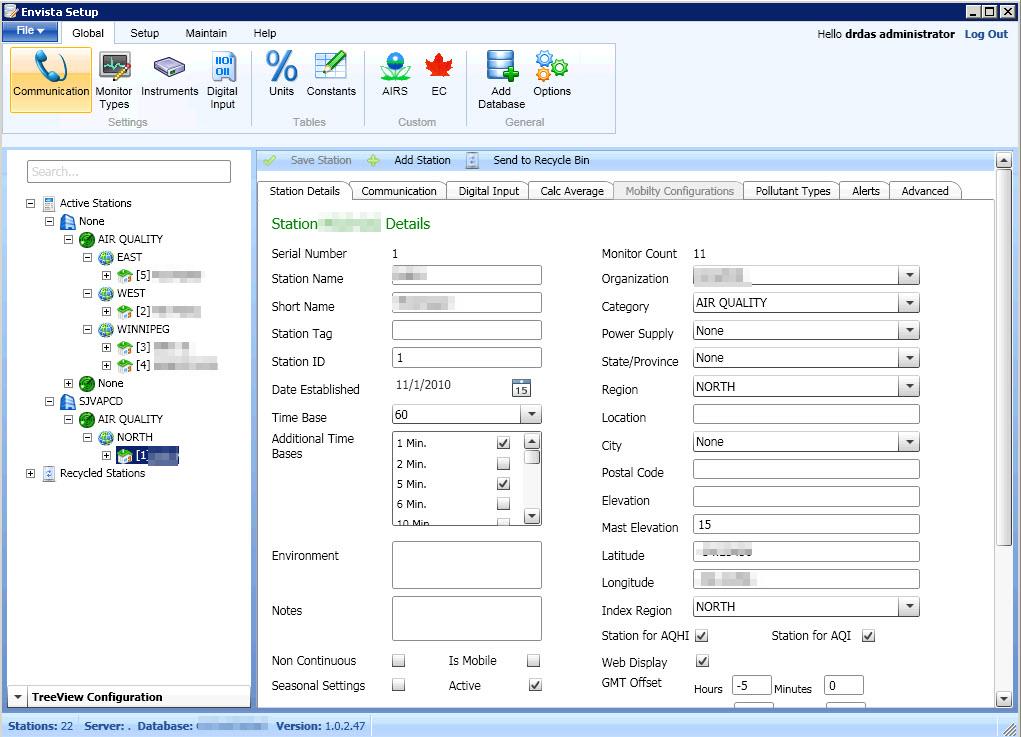The image size is (1021, 737).
Task: Click the Log Out link
Action: (985, 34)
